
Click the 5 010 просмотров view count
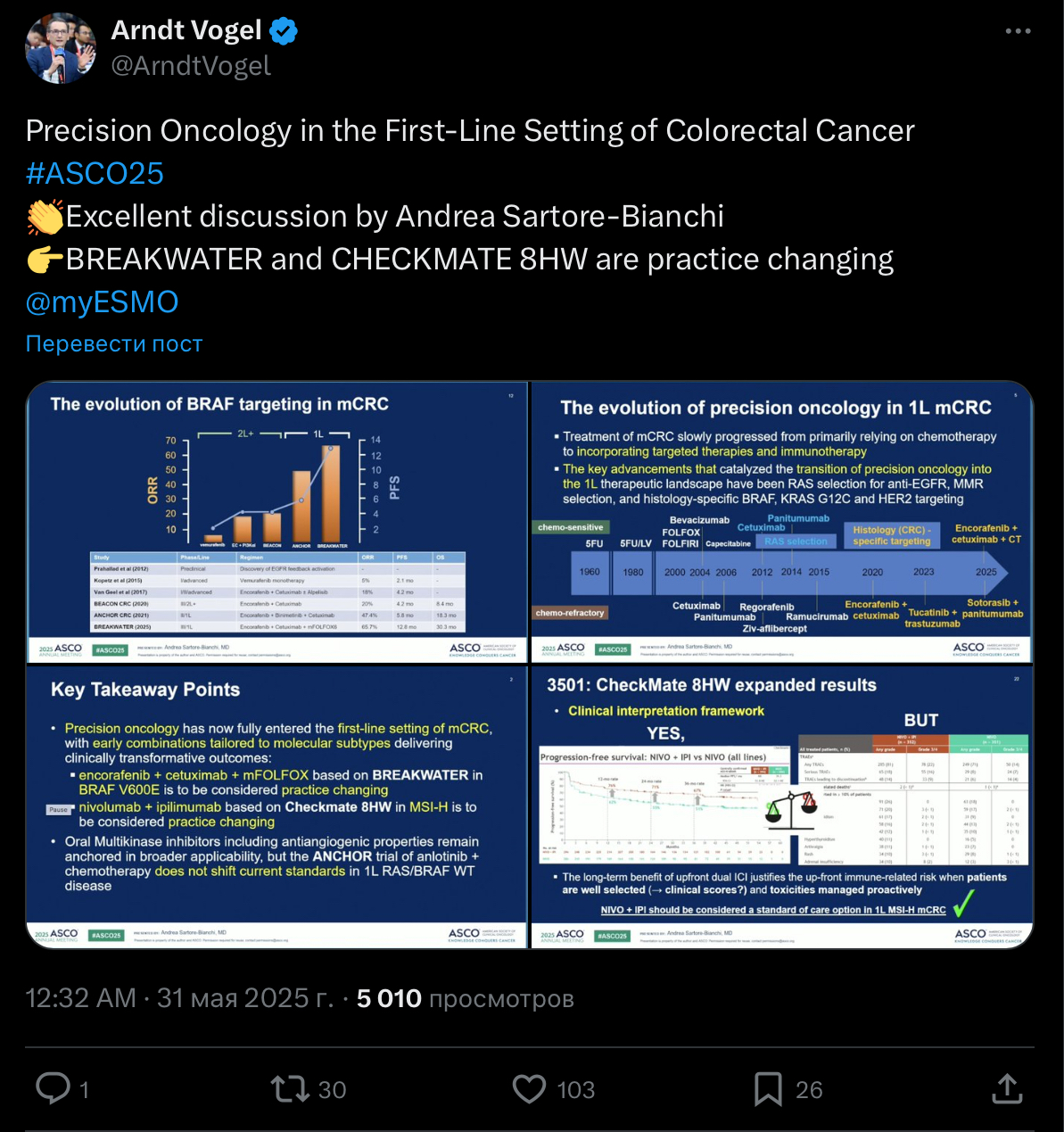pos(465,998)
